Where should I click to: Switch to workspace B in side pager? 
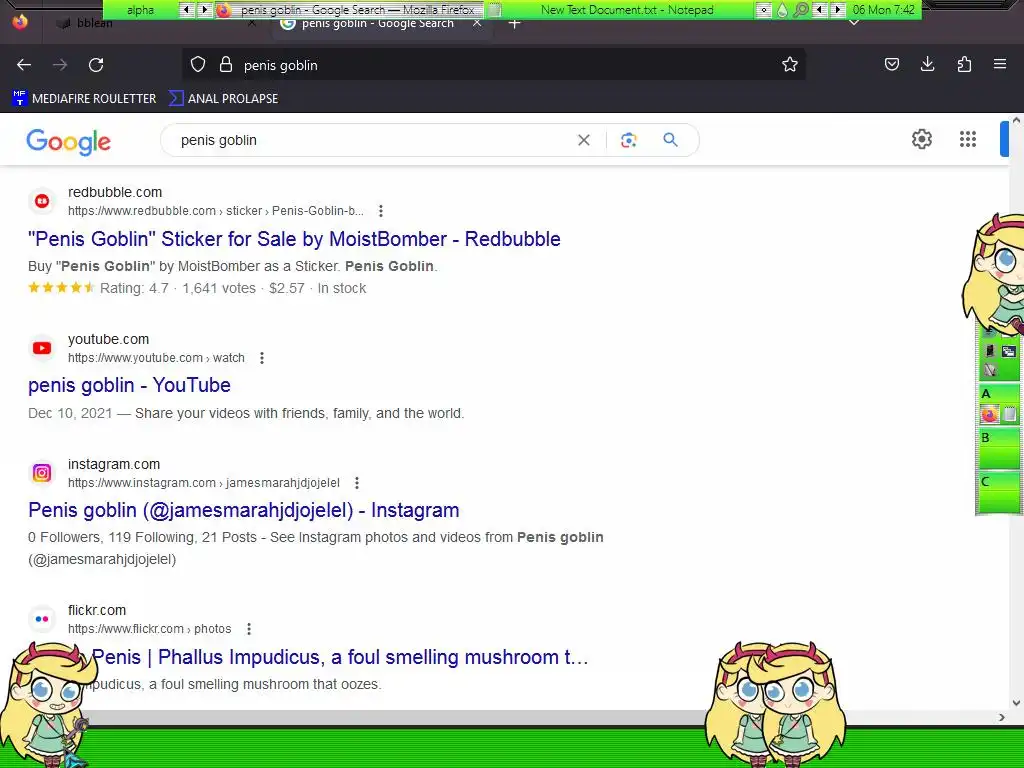(x=999, y=449)
